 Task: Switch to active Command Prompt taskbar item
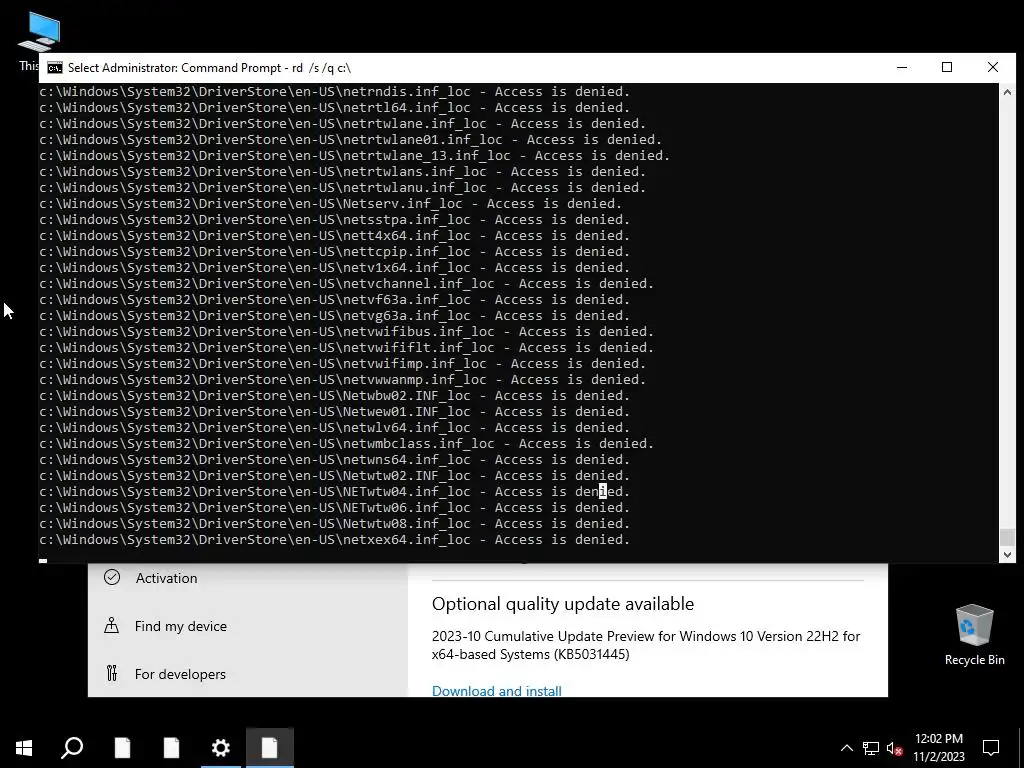pyautogui.click(x=270, y=748)
